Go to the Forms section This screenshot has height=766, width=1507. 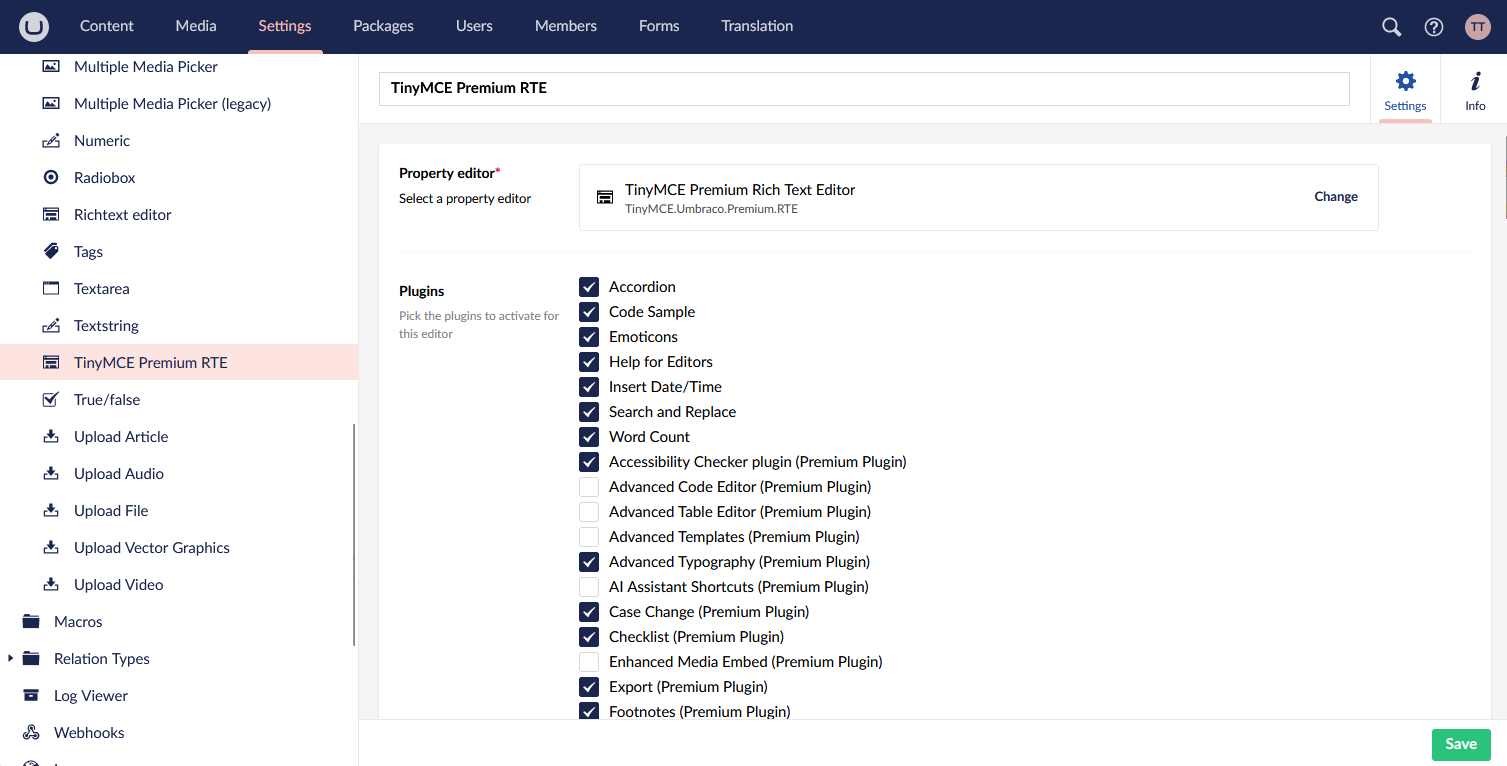(x=659, y=26)
